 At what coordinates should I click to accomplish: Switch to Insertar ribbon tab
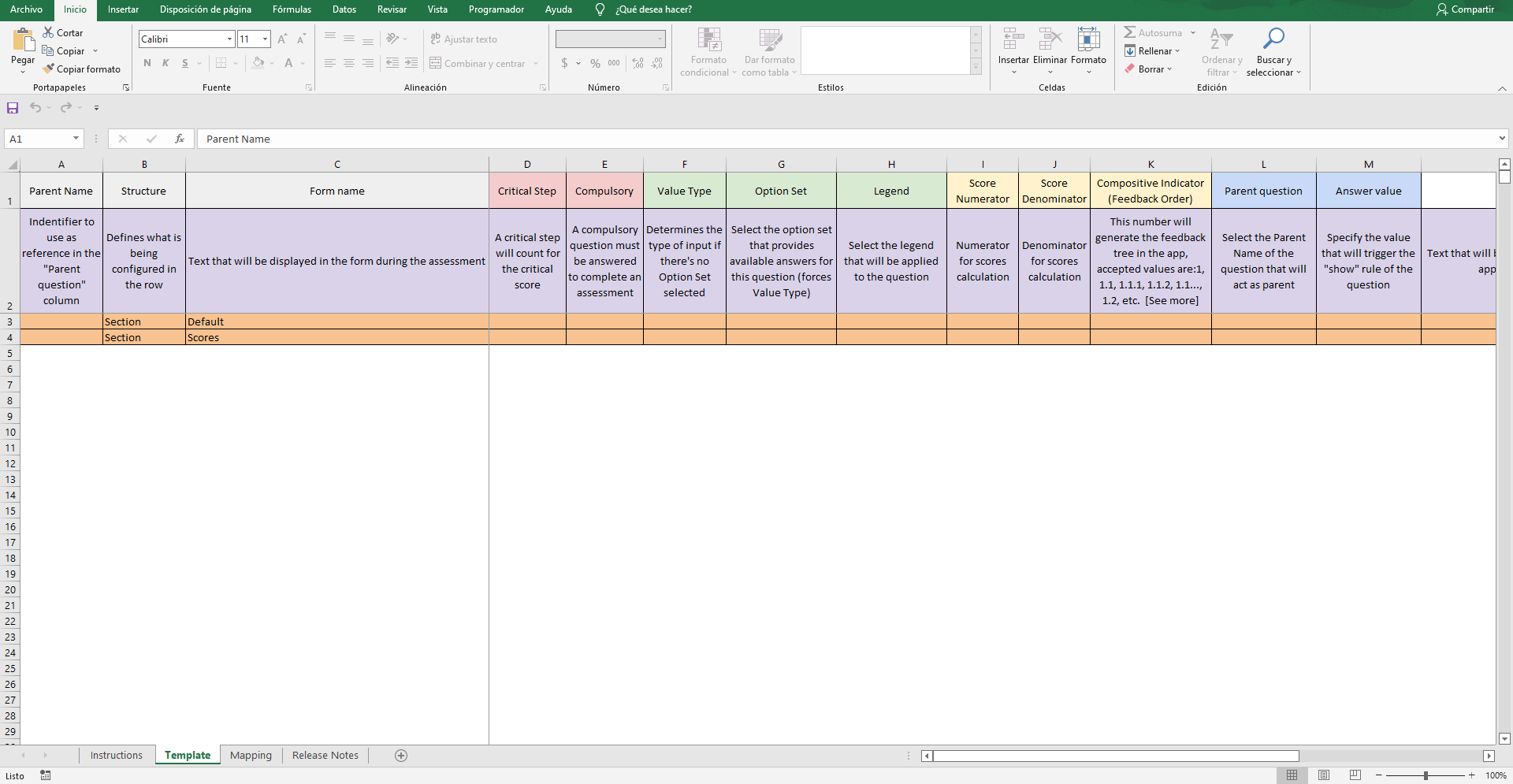point(123,9)
